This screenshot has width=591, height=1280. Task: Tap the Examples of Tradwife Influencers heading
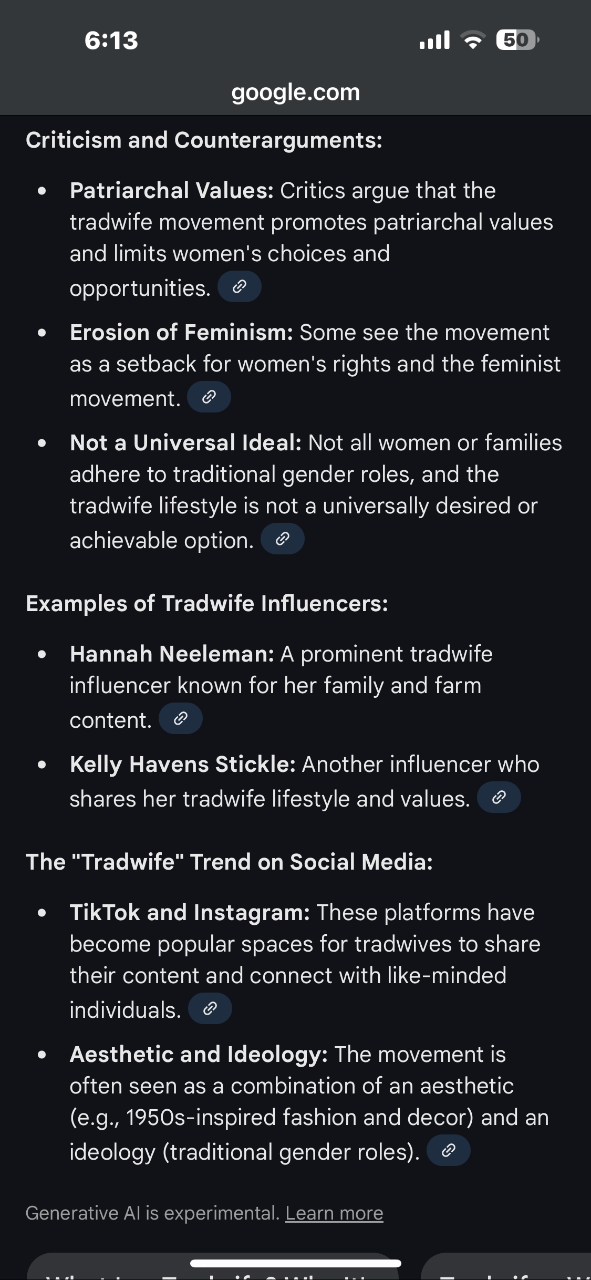[x=207, y=604]
